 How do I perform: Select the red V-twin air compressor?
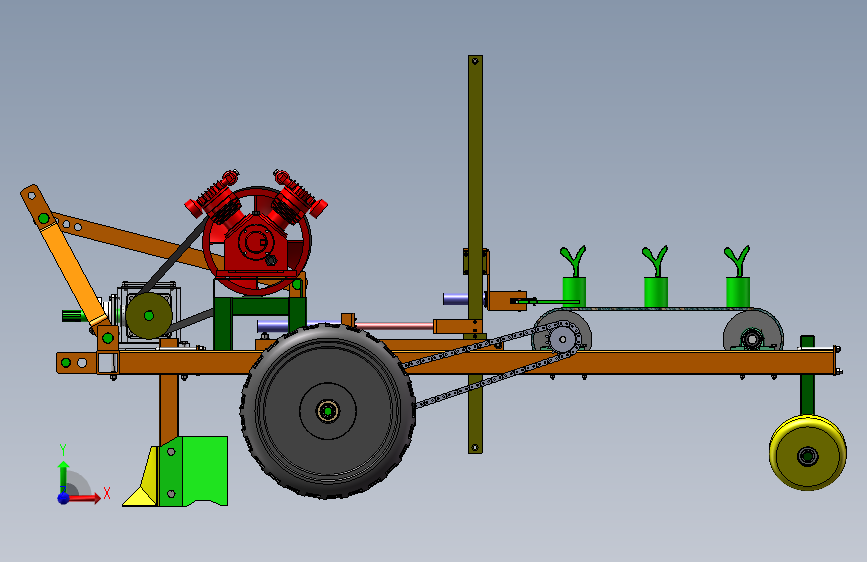[x=256, y=231]
